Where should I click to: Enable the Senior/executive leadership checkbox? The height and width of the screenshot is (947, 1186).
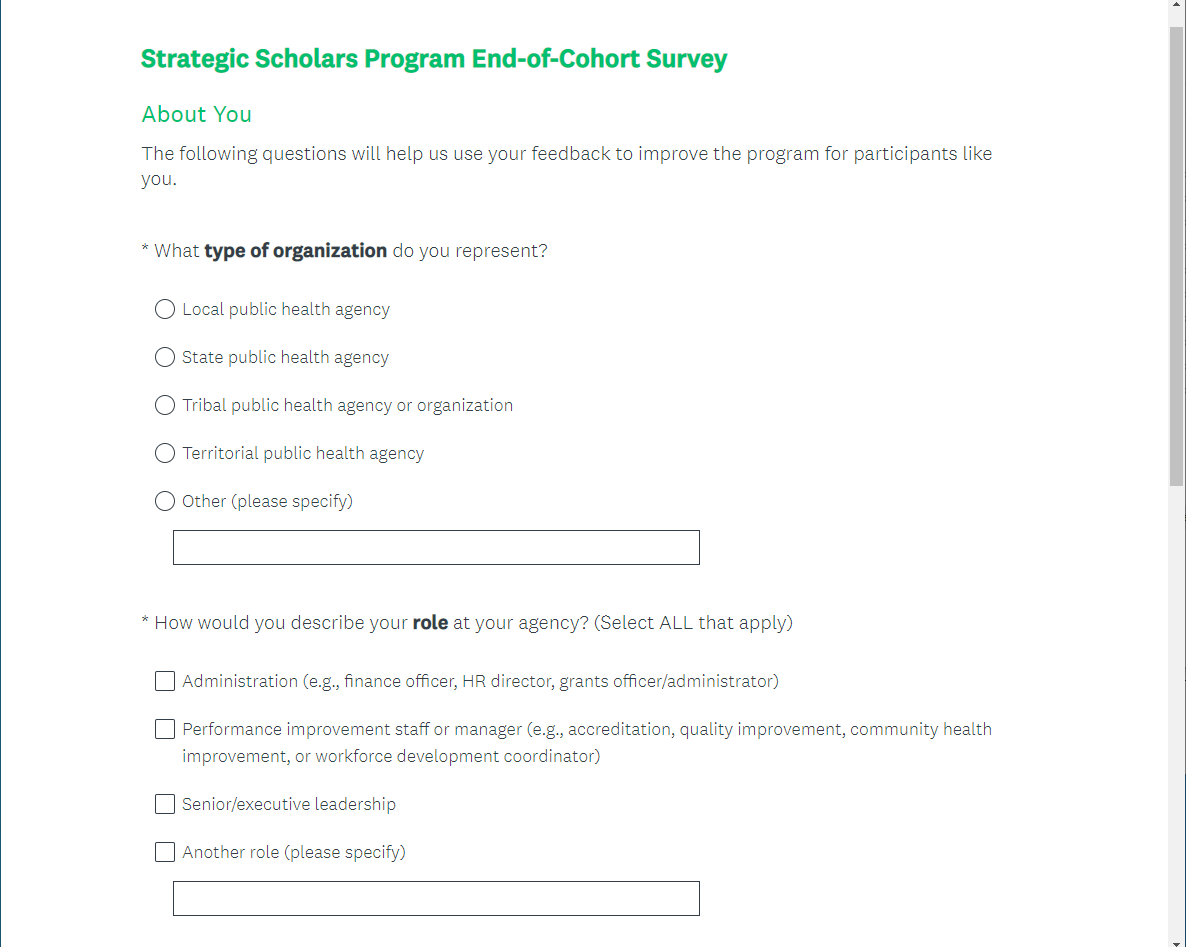coord(165,804)
